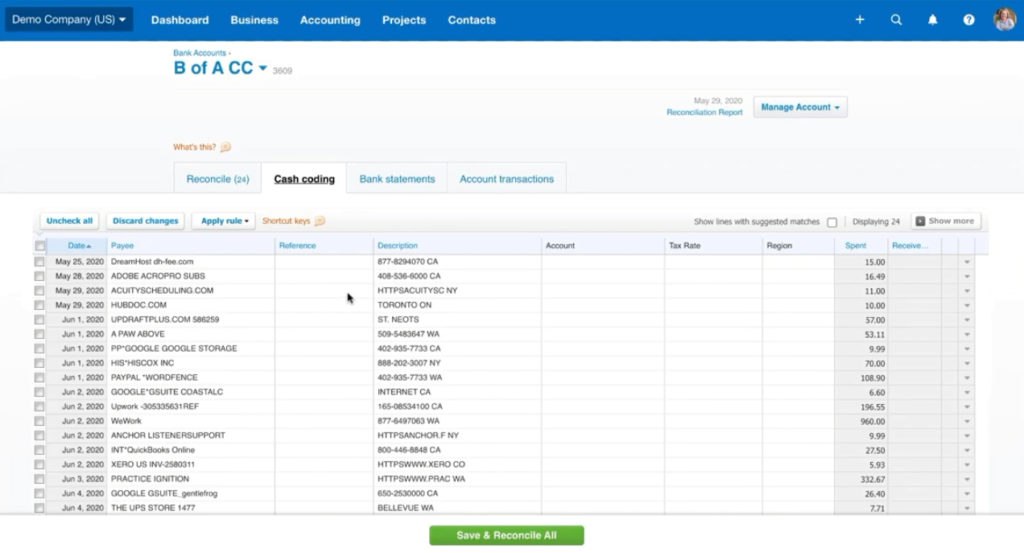Open the Reconciliation Report link
This screenshot has height=553, width=1024.
pos(704,113)
